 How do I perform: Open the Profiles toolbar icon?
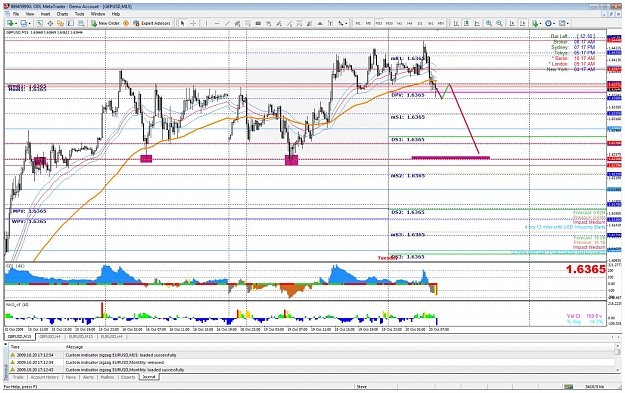[24, 23]
